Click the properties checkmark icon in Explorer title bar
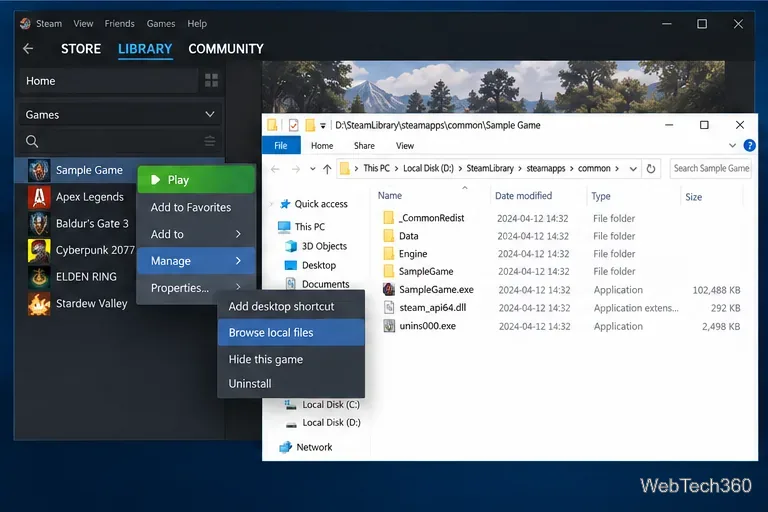The width and height of the screenshot is (768, 512). click(293, 125)
